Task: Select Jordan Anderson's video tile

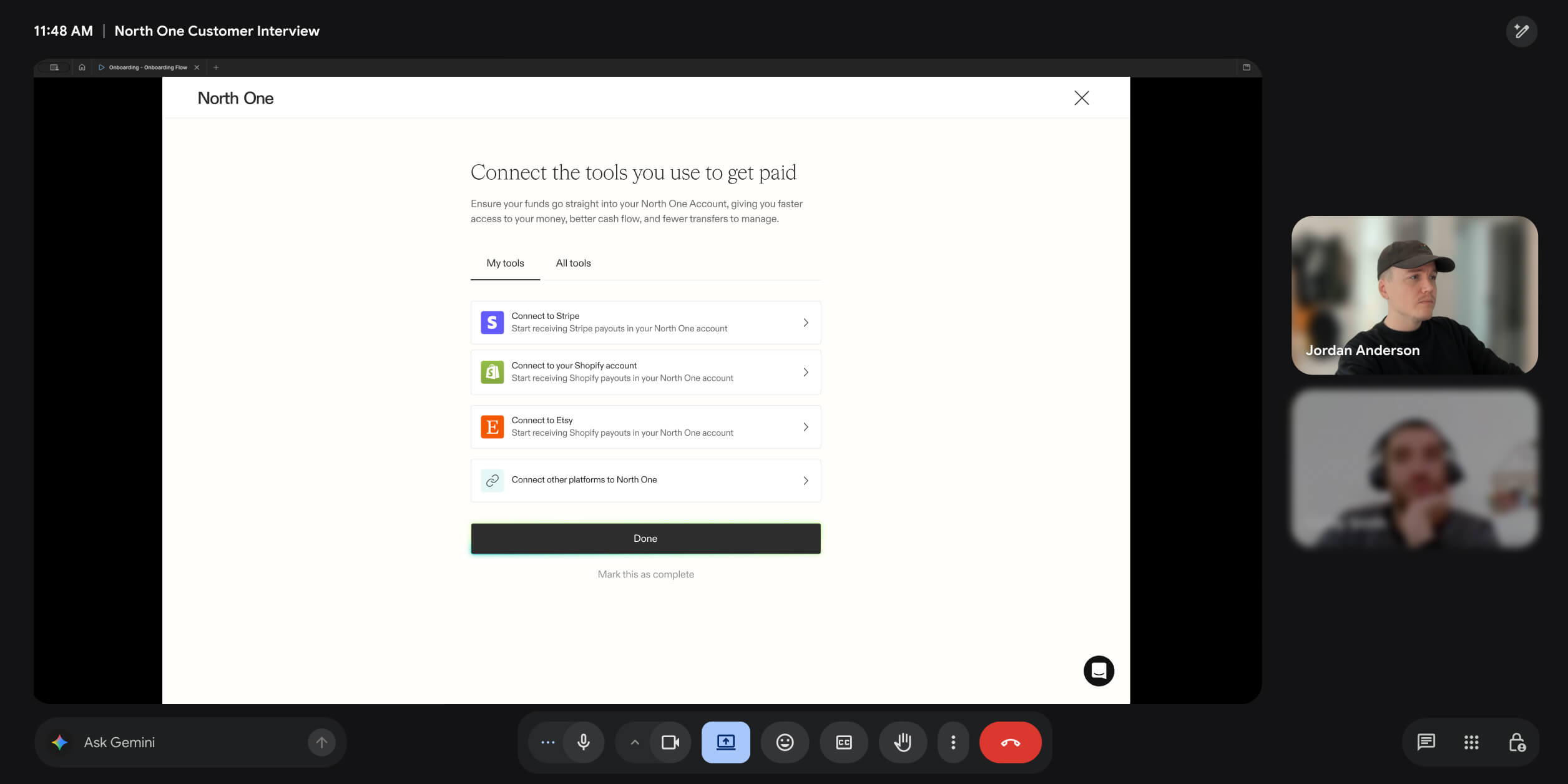Action: pos(1414,295)
